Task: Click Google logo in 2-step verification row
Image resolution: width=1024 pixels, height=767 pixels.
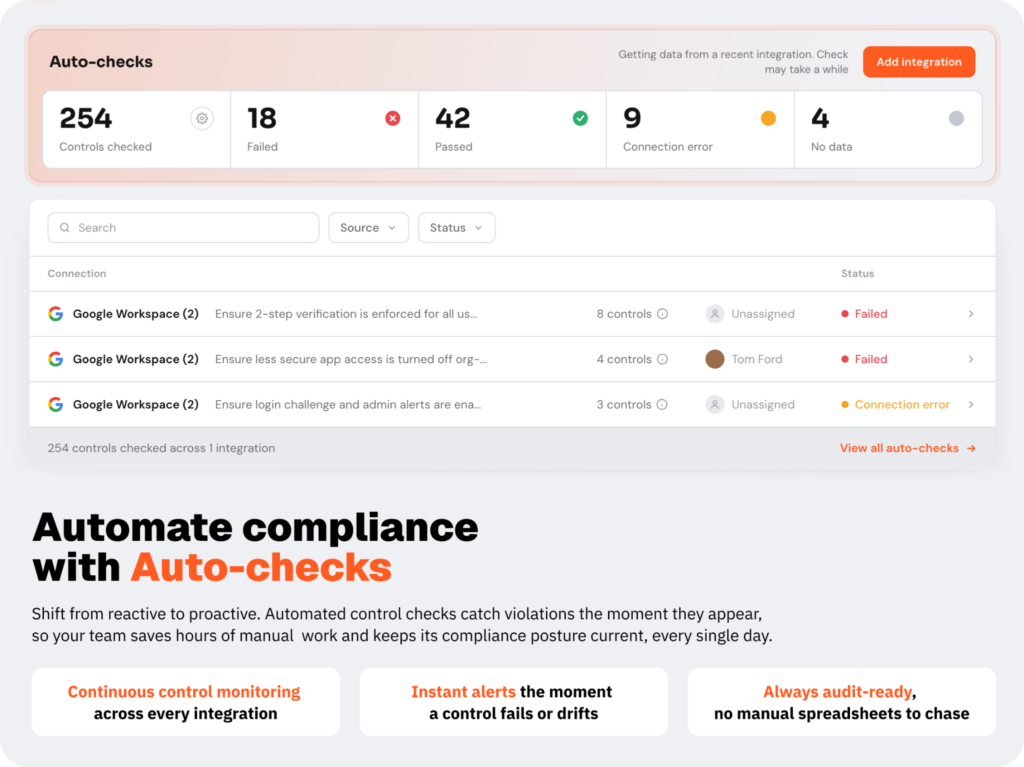Action: click(56, 314)
